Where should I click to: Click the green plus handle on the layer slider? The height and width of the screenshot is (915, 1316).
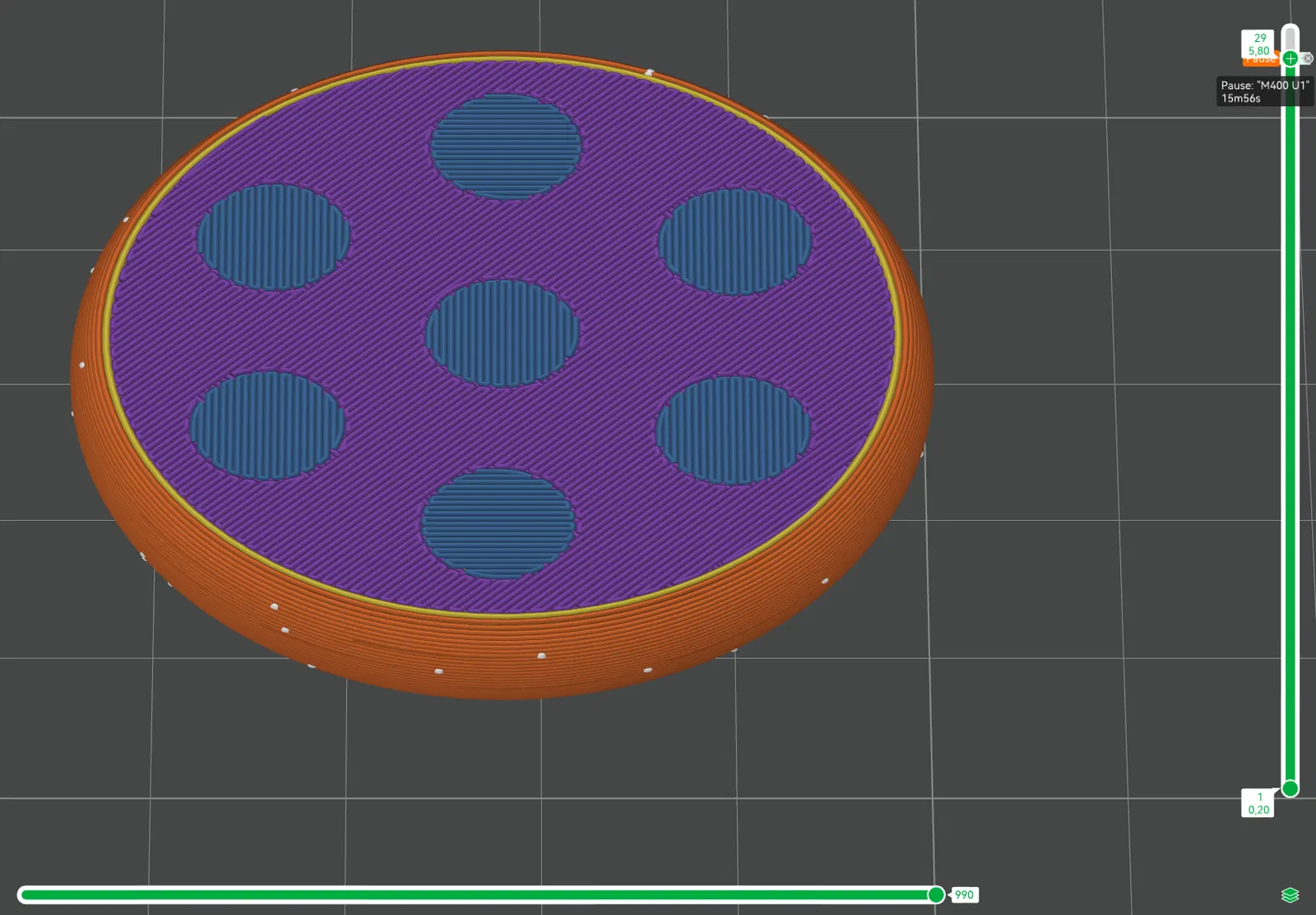pos(1290,58)
